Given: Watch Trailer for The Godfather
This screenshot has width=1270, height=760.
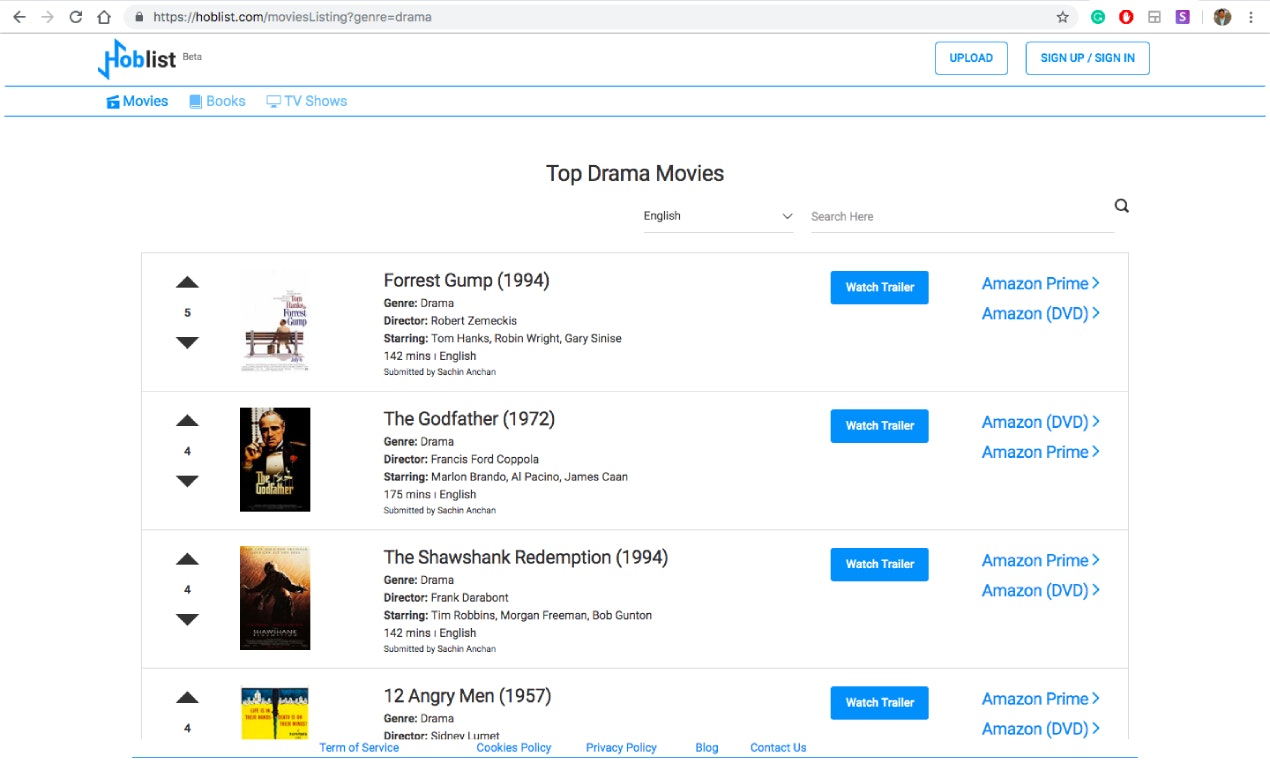Looking at the screenshot, I should pyautogui.click(x=879, y=426).
